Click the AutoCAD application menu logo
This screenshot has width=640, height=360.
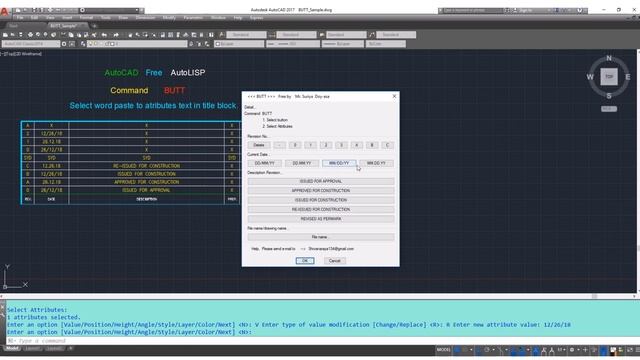pos(4,11)
